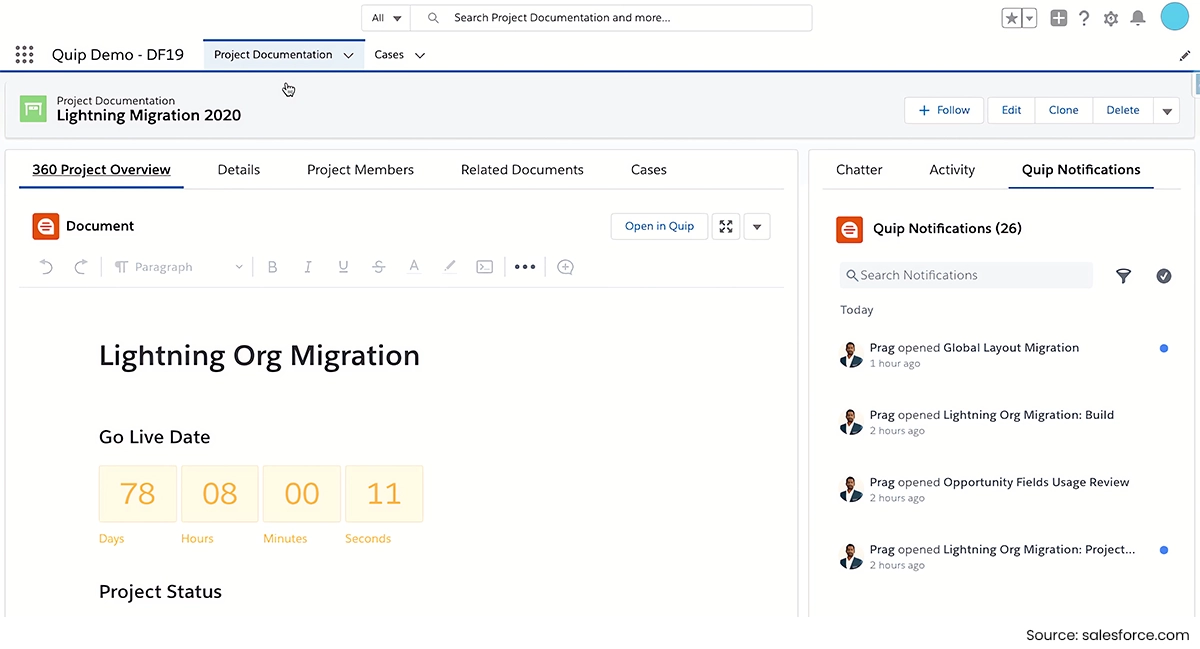Image resolution: width=1200 pixels, height=649 pixels.
Task: Click the add comment icon
Action: (565, 267)
